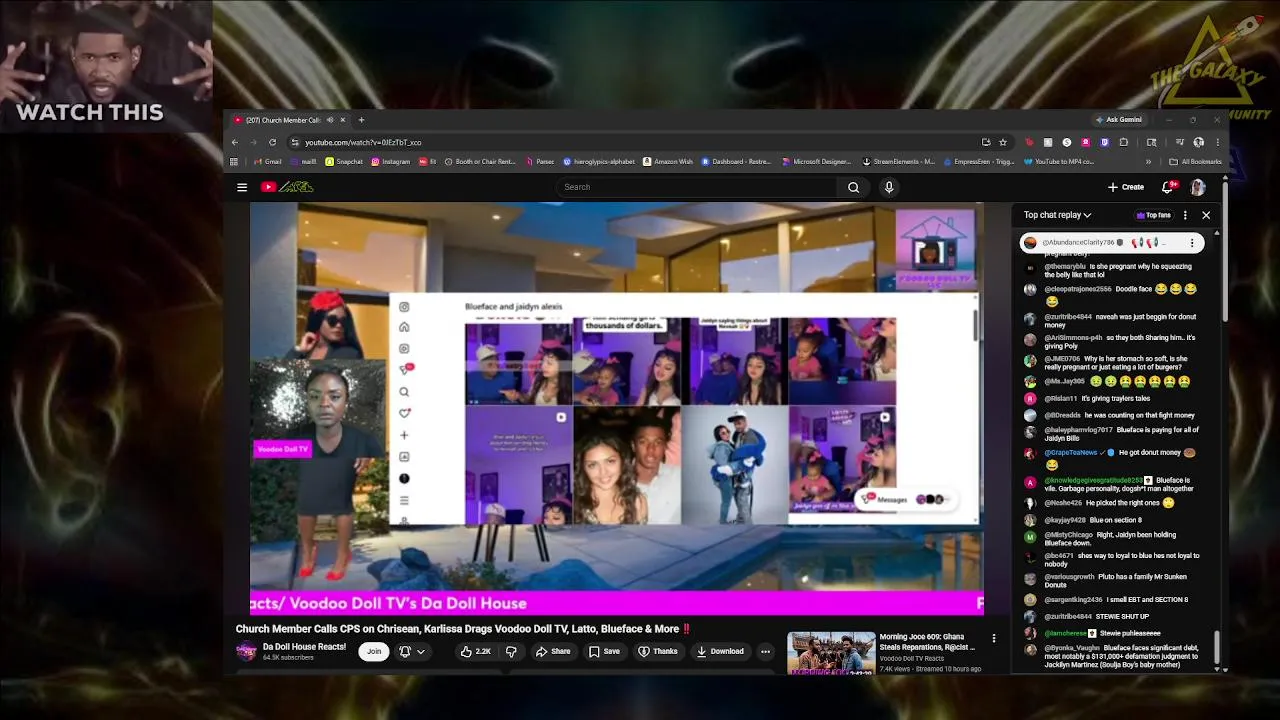Screen dimensions: 1280x720
Task: Close the chat replay panel
Action: pos(1206,215)
